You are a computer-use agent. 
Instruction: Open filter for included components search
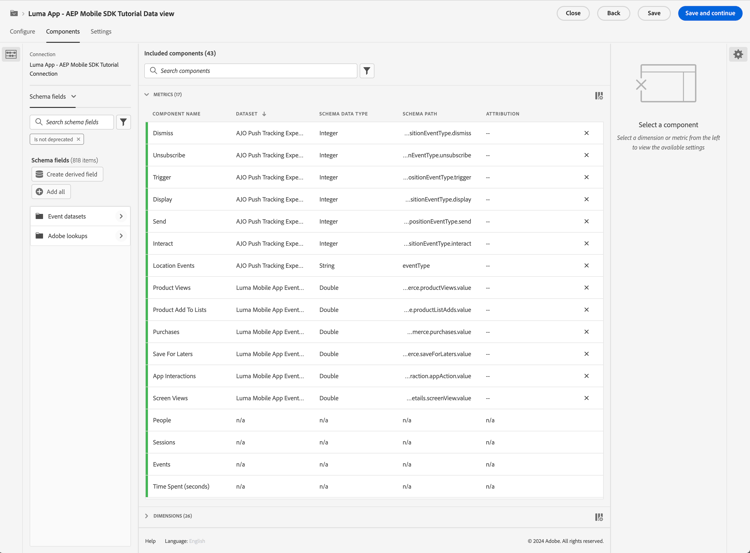[x=367, y=71]
